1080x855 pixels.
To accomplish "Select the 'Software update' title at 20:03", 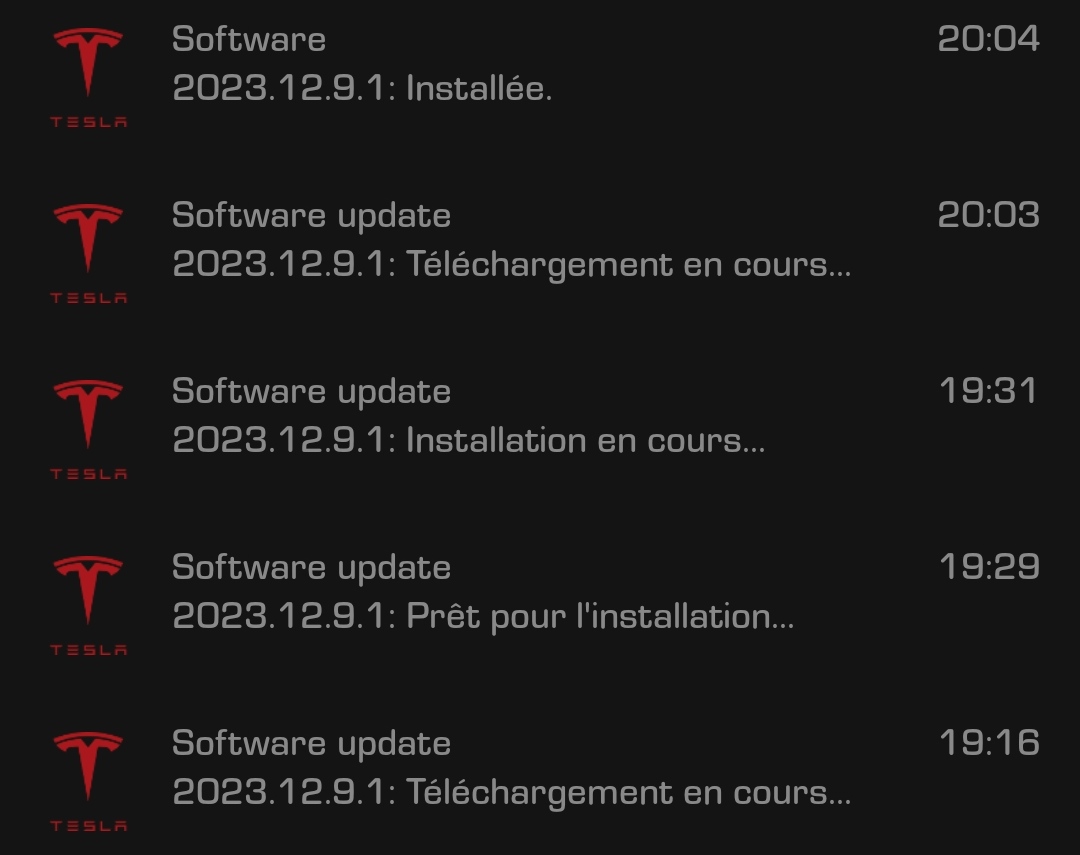I will point(311,218).
